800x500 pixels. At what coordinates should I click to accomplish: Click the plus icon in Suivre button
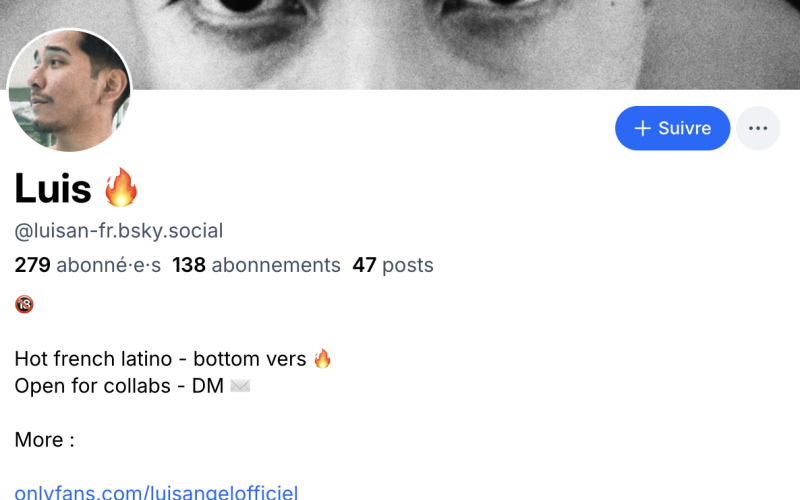[643, 128]
